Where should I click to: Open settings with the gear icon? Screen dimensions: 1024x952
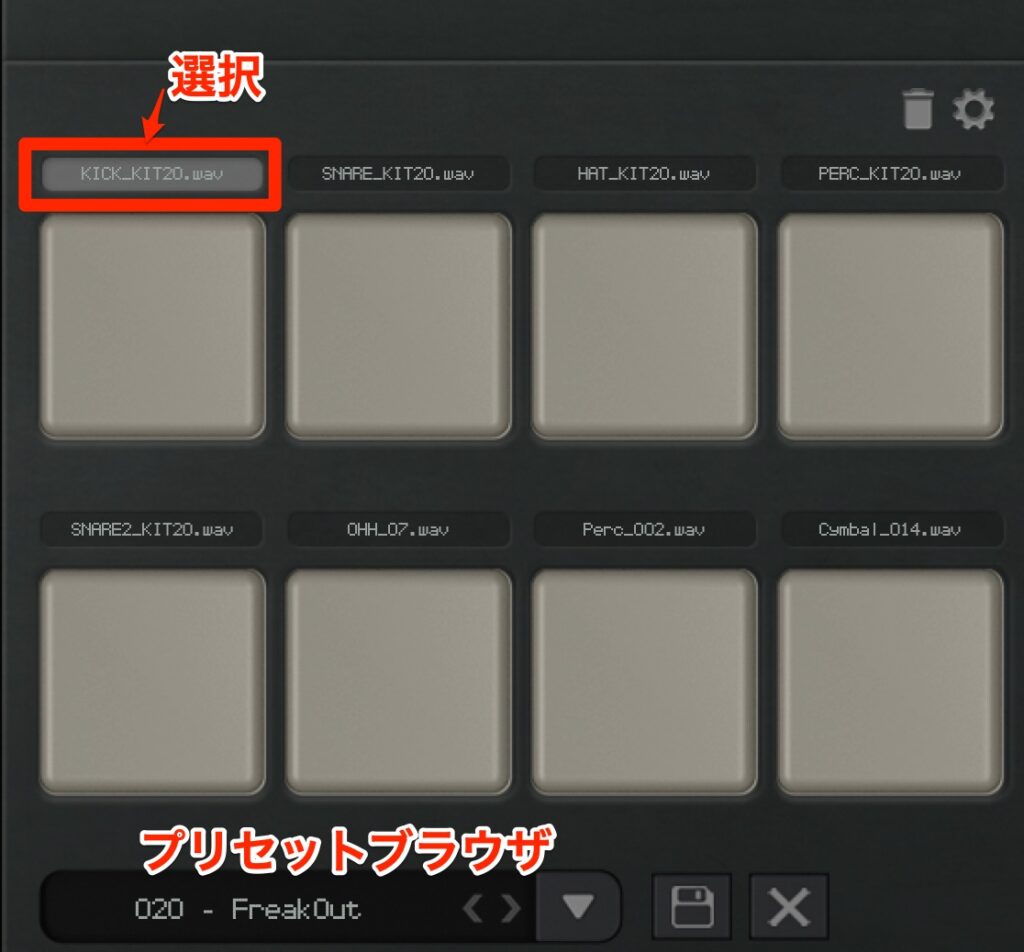pos(973,109)
